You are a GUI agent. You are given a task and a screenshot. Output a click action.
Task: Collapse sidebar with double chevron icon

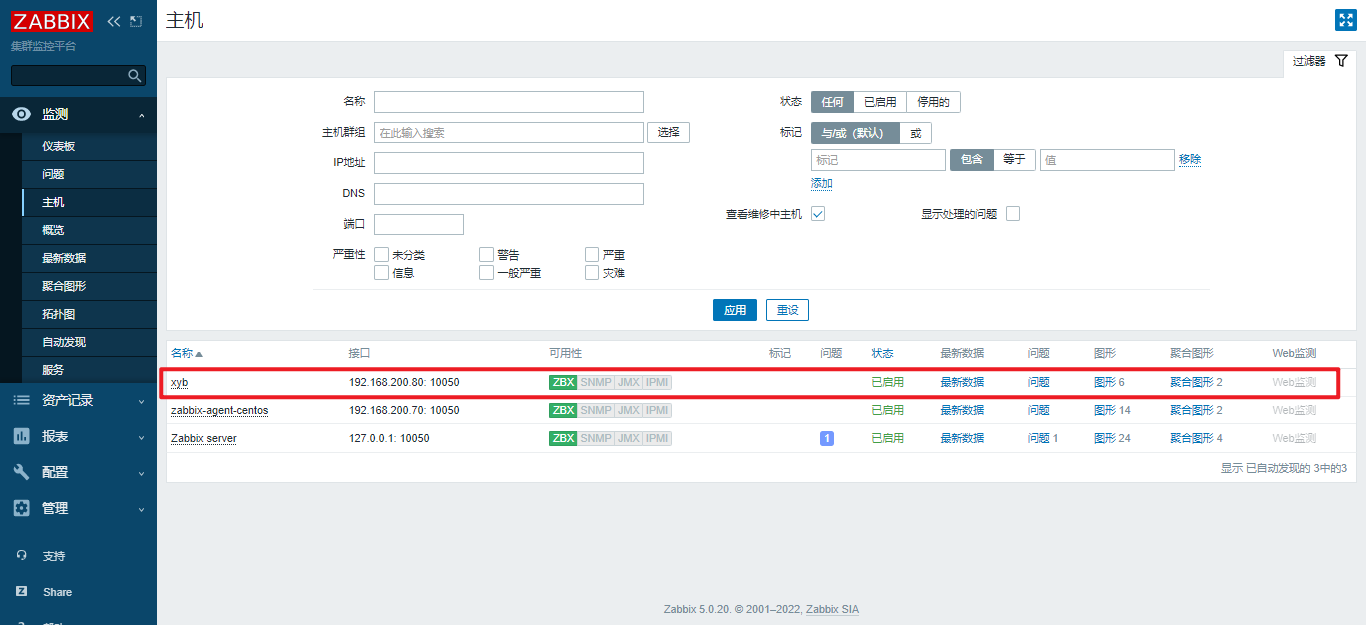(113, 21)
